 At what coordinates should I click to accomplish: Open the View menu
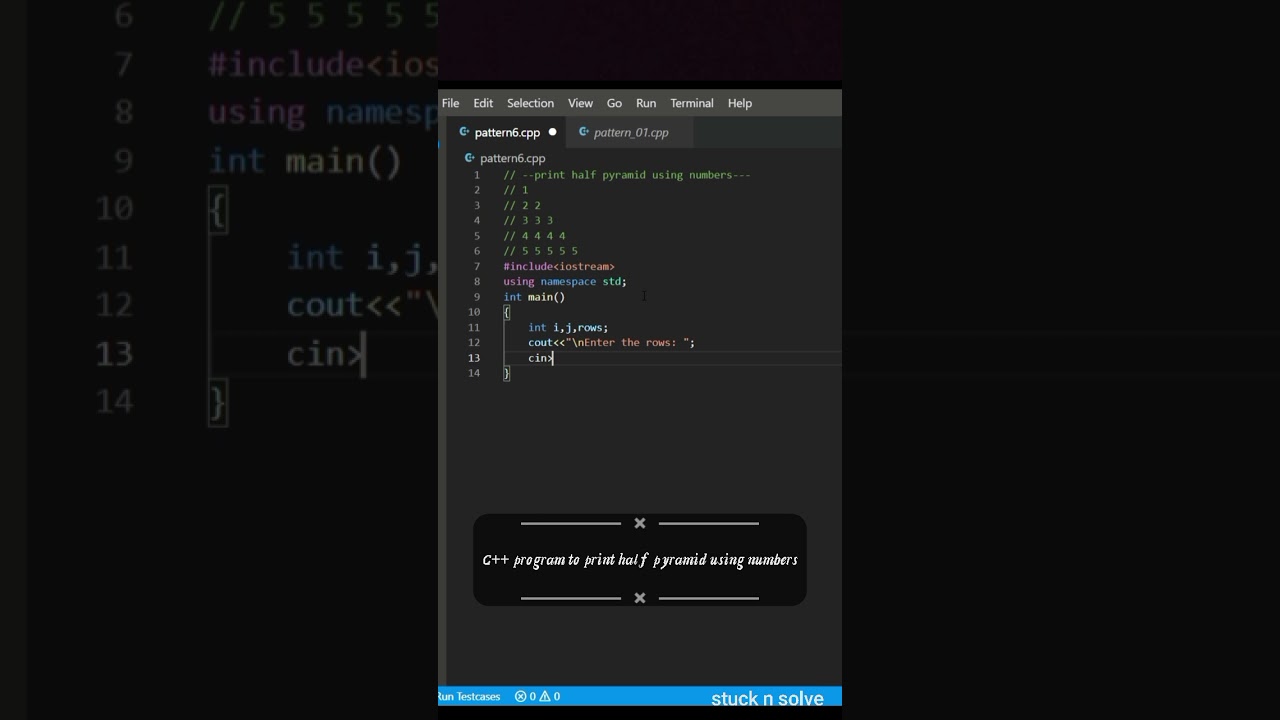(x=580, y=103)
